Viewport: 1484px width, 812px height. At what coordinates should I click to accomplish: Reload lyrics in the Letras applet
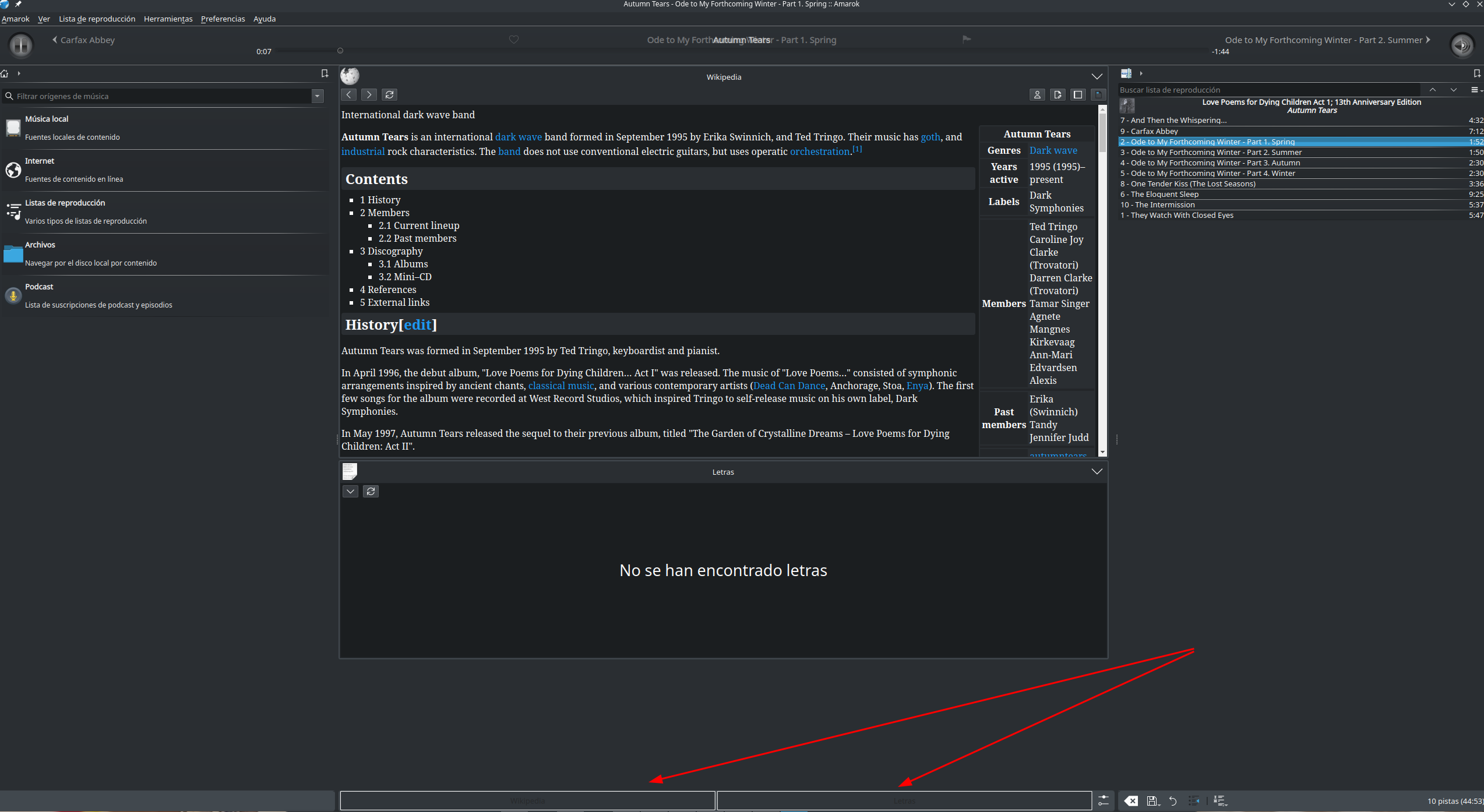[371, 491]
